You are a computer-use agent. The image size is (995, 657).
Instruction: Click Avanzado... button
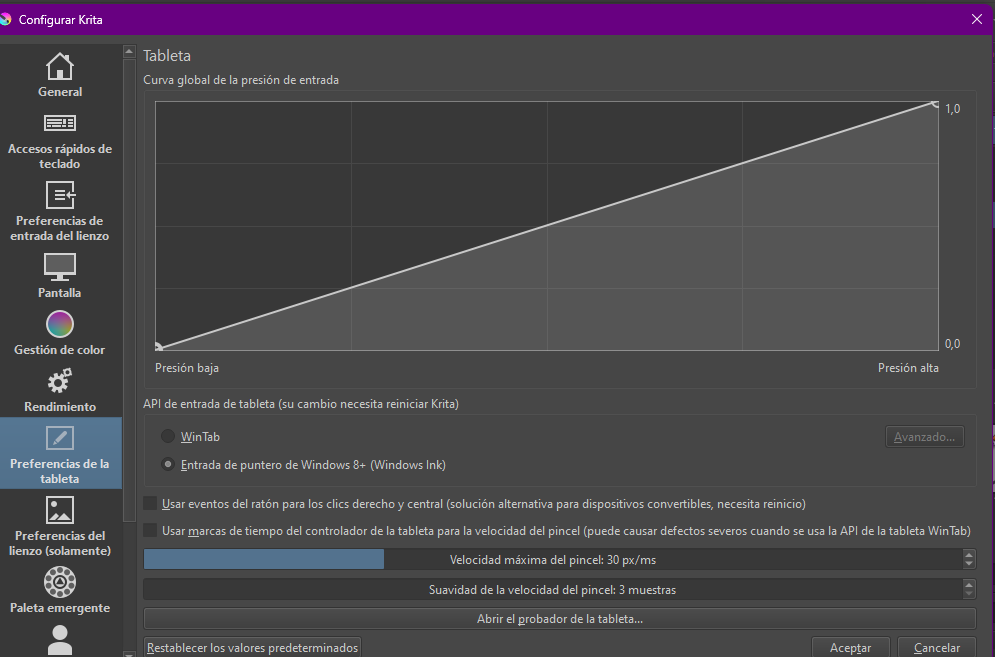[x=925, y=437]
